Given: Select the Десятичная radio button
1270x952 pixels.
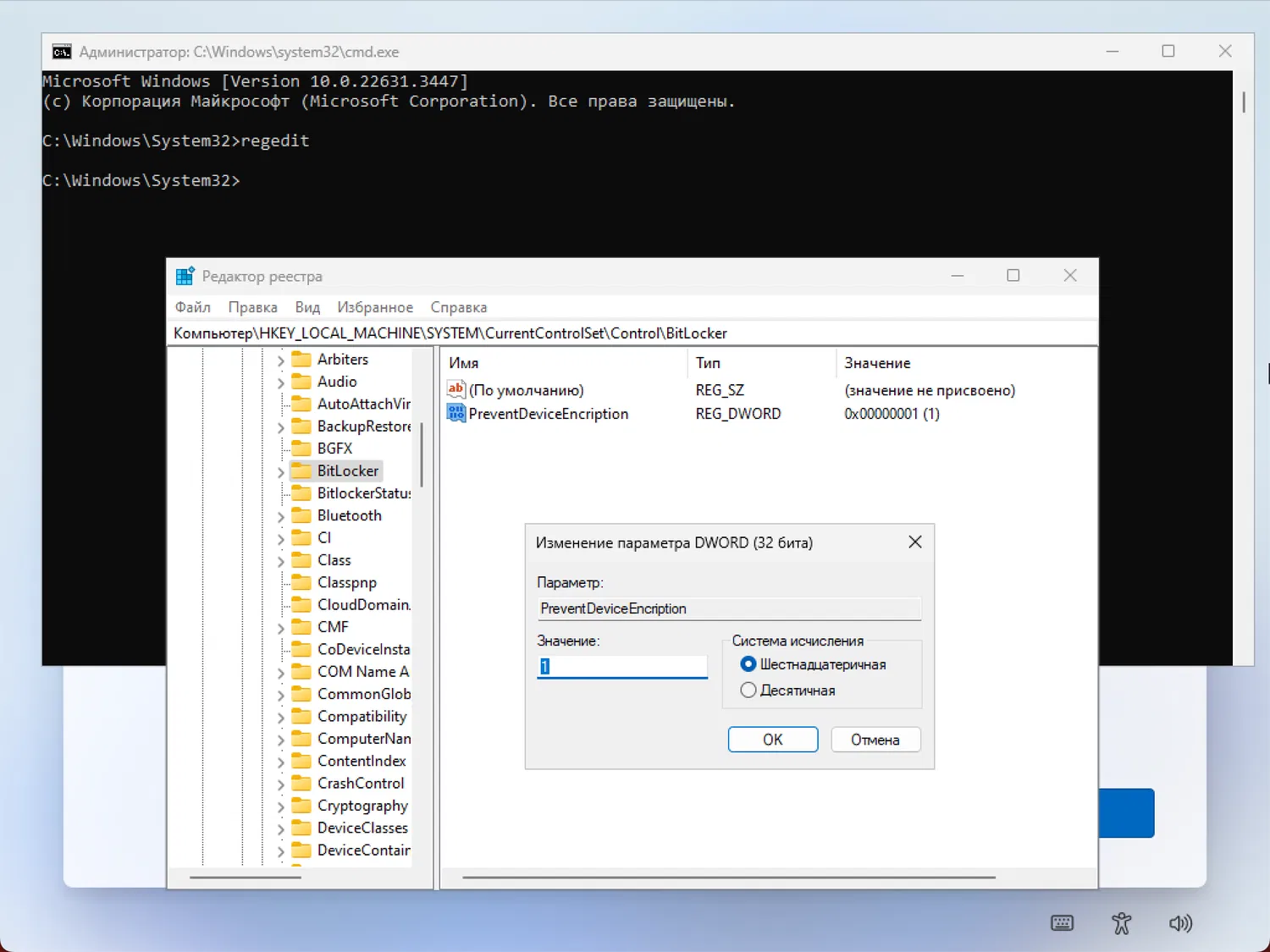Looking at the screenshot, I should (748, 691).
